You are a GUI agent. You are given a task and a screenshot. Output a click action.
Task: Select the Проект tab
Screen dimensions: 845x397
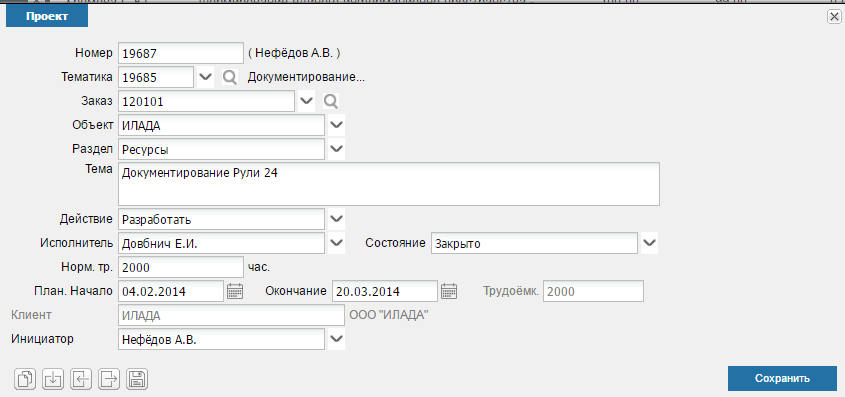pos(47,16)
